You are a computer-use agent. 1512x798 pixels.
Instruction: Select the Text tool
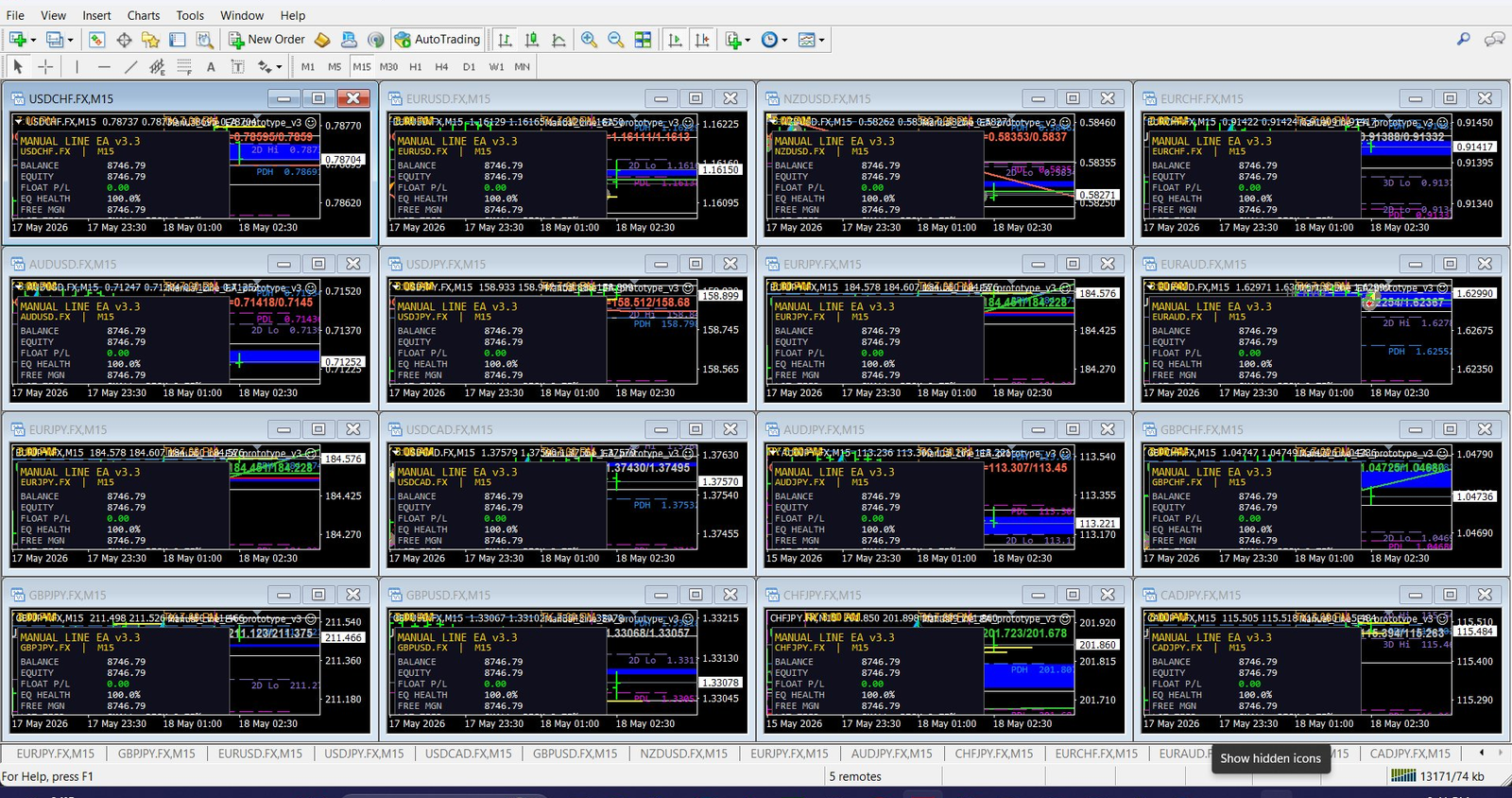click(211, 66)
